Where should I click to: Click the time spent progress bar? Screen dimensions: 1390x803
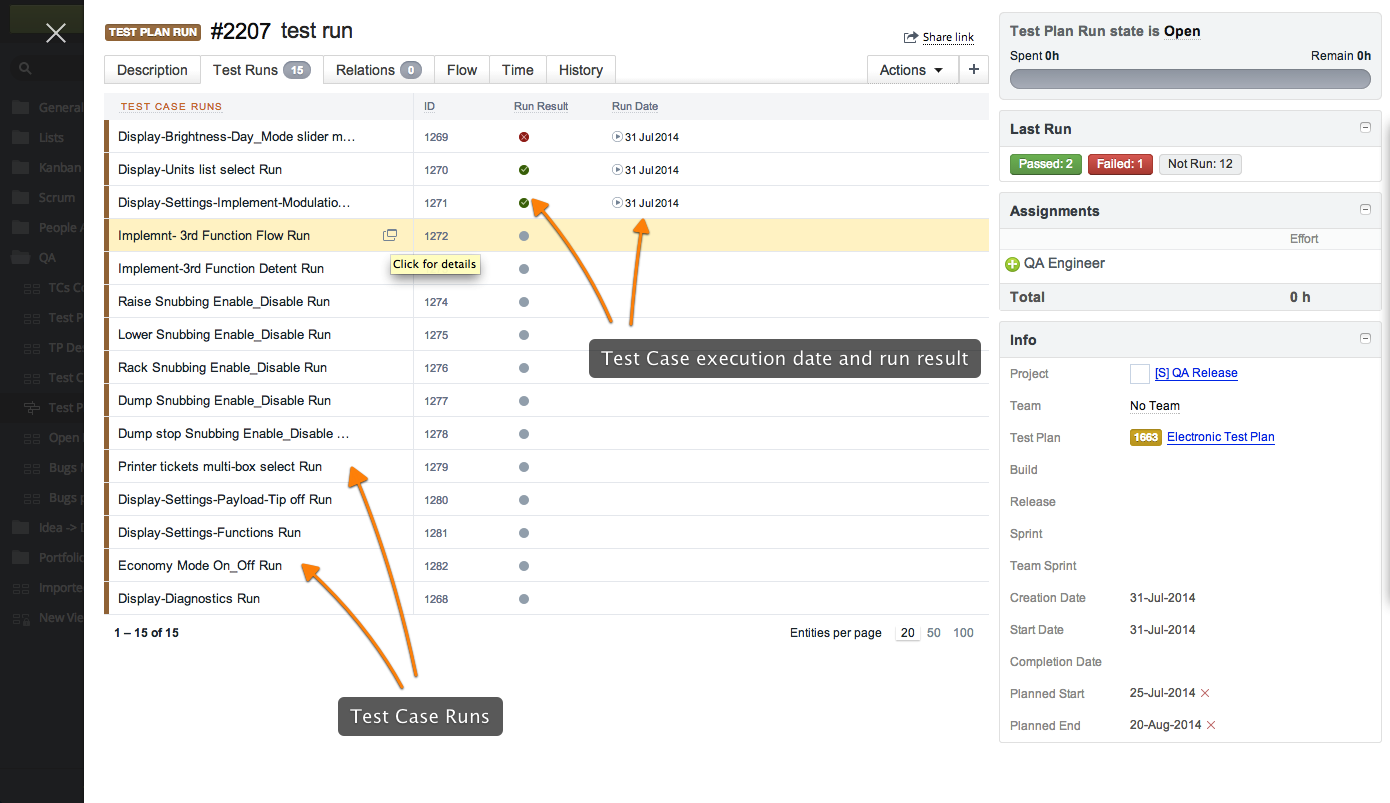click(1190, 79)
